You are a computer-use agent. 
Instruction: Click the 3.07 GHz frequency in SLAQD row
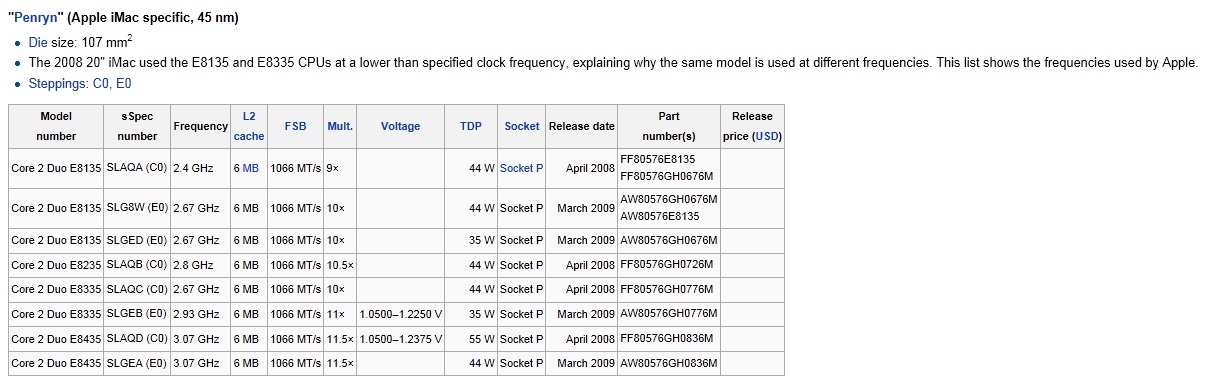click(200, 338)
